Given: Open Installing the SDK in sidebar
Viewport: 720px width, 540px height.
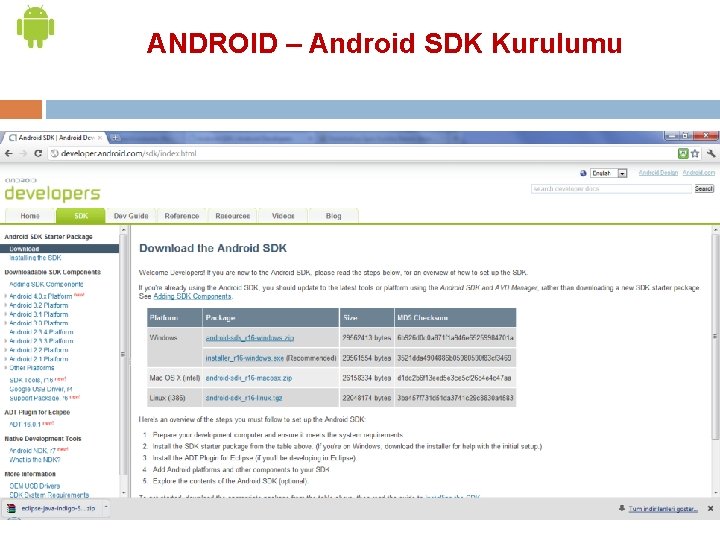Looking at the screenshot, I should pos(35,258).
